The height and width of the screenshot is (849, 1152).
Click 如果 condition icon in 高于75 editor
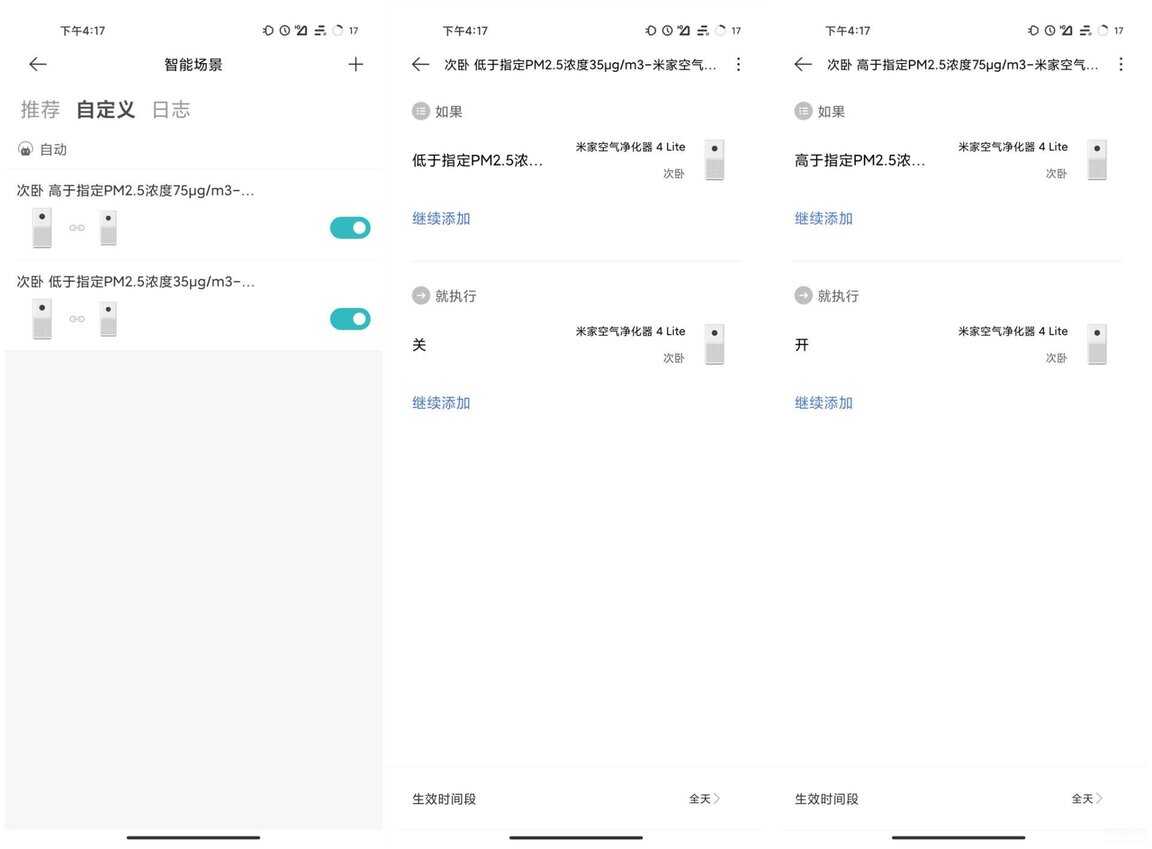803,111
